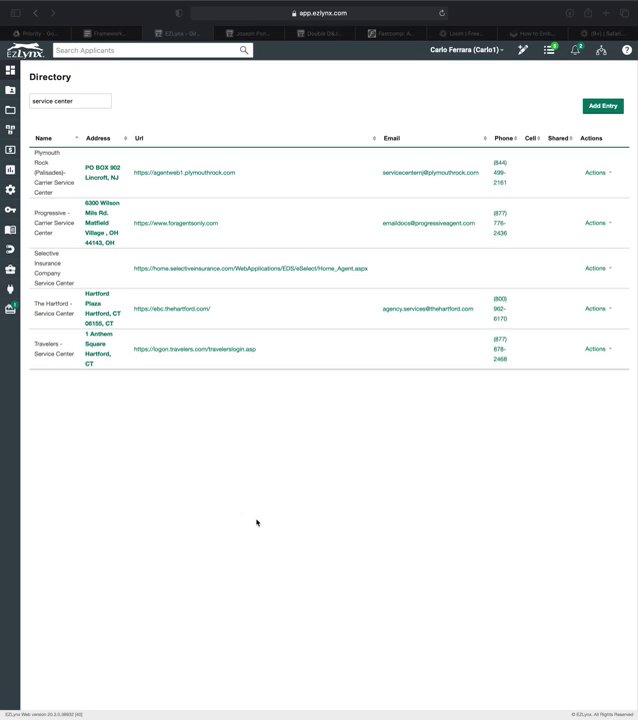Open the bar chart reports icon
The image size is (638, 720).
point(10,169)
